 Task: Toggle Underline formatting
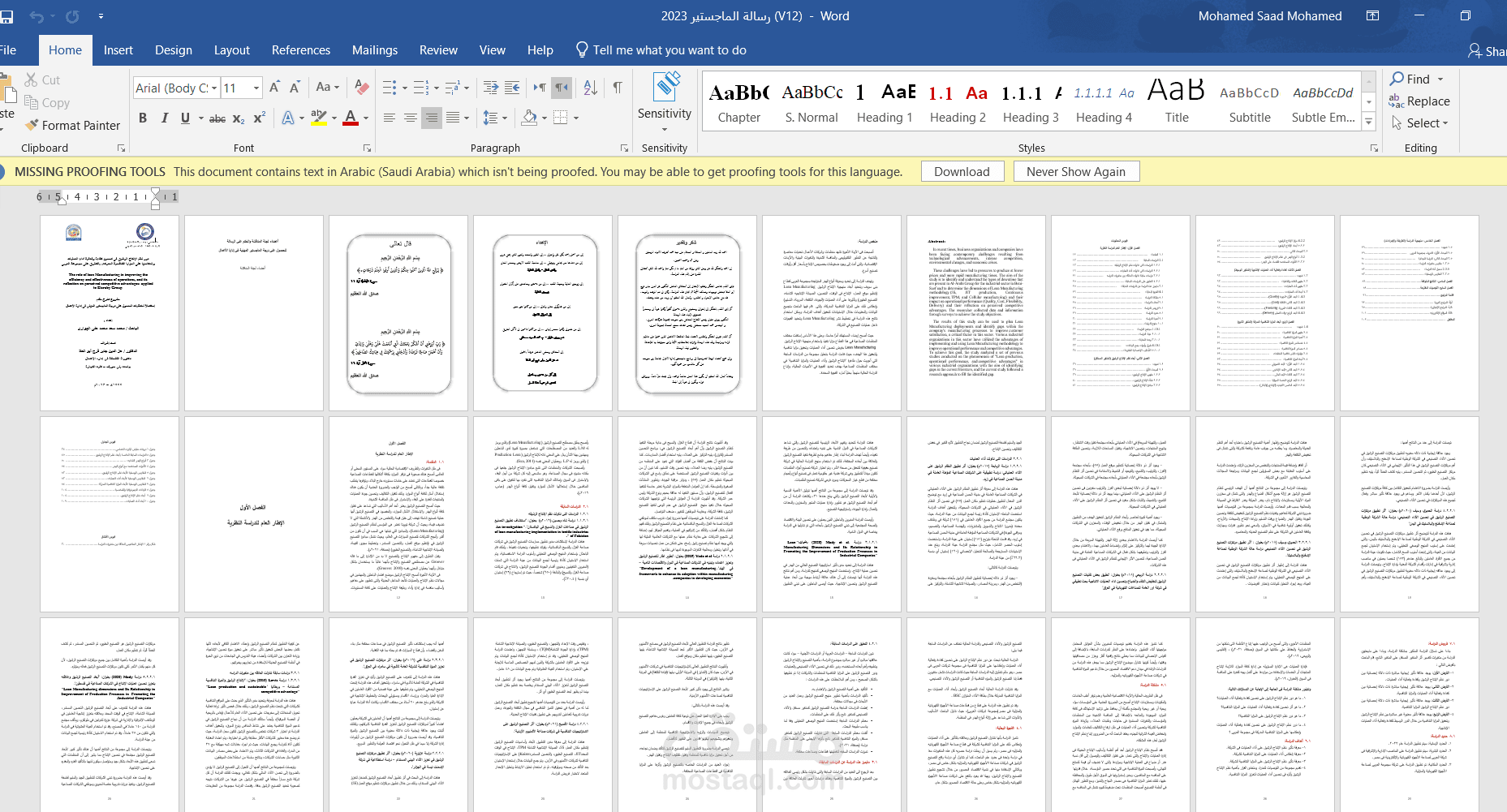pyautogui.click(x=185, y=118)
